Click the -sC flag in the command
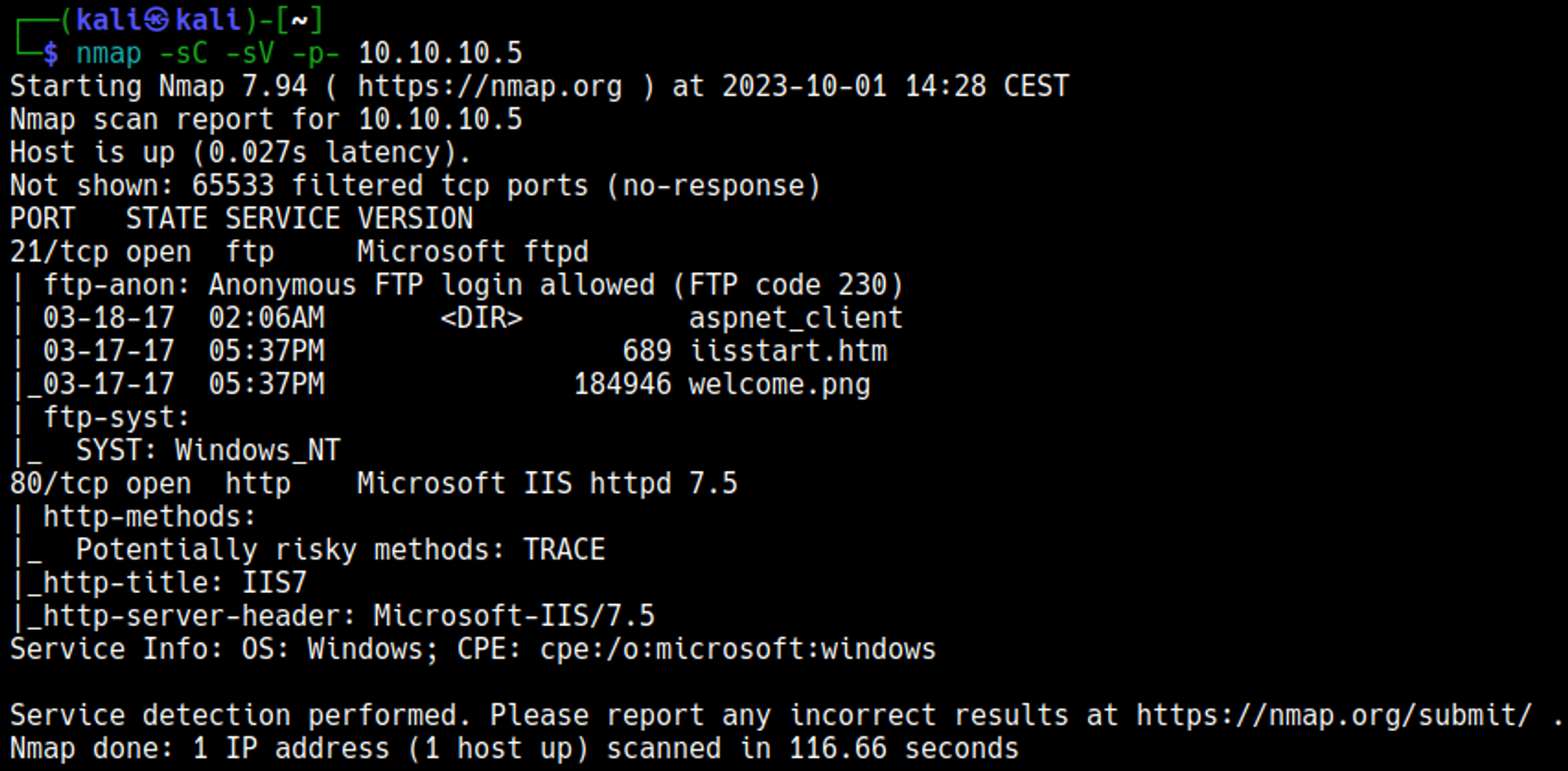Viewport: 1568px width, 771px height. [x=183, y=53]
